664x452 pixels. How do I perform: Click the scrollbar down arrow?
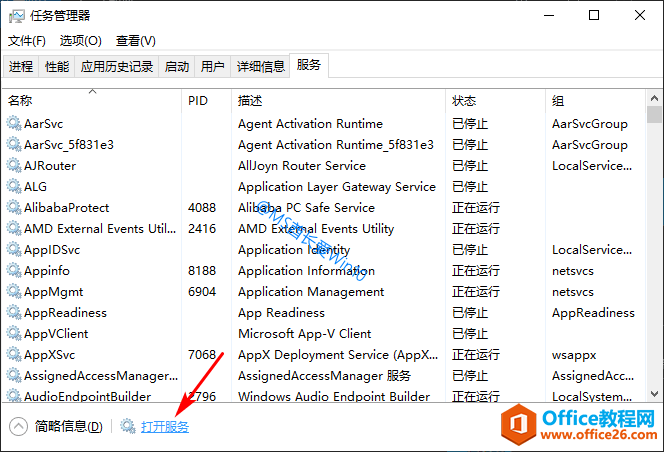pyautogui.click(x=654, y=394)
